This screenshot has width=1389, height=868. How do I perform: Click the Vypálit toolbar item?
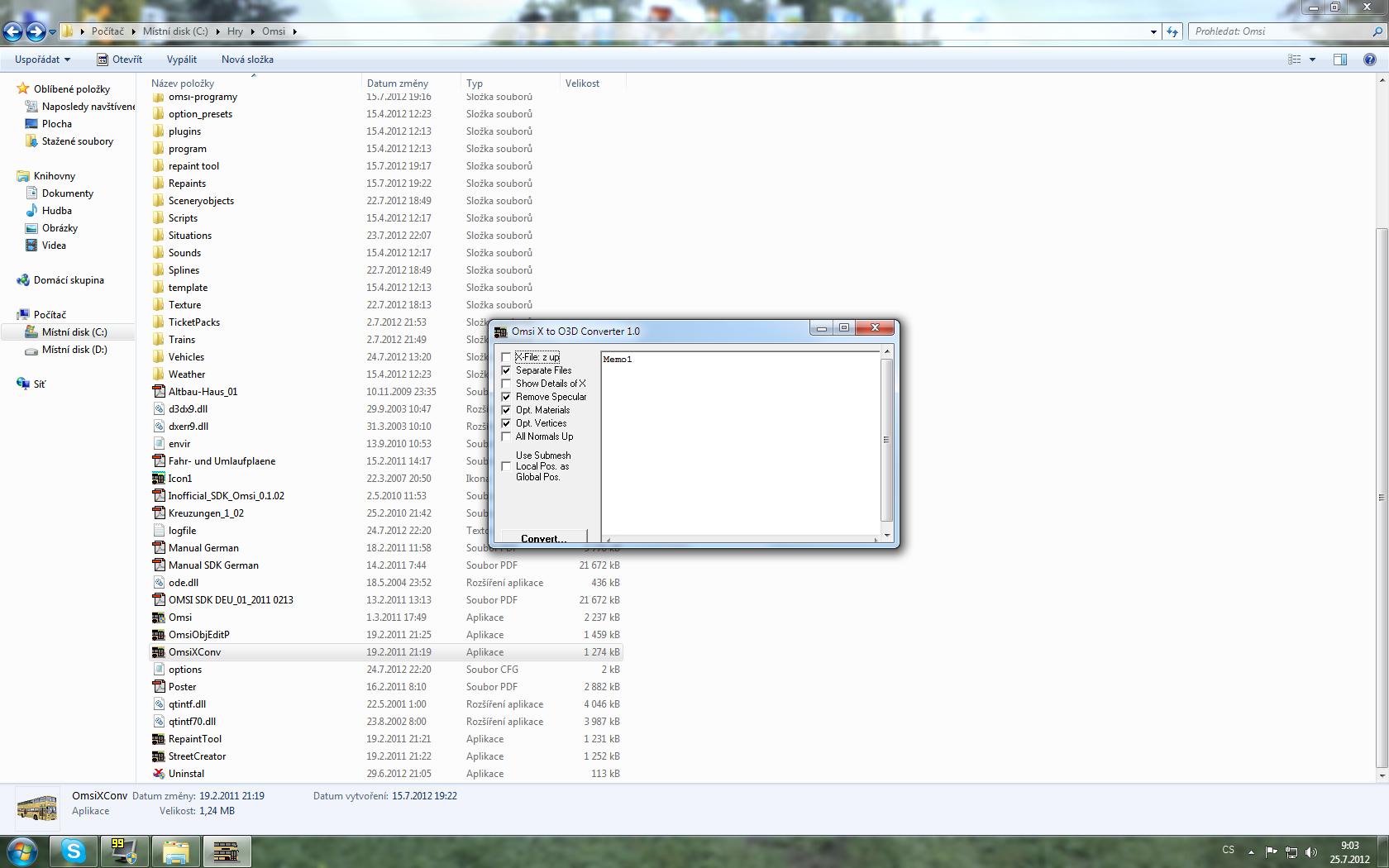click(x=181, y=60)
